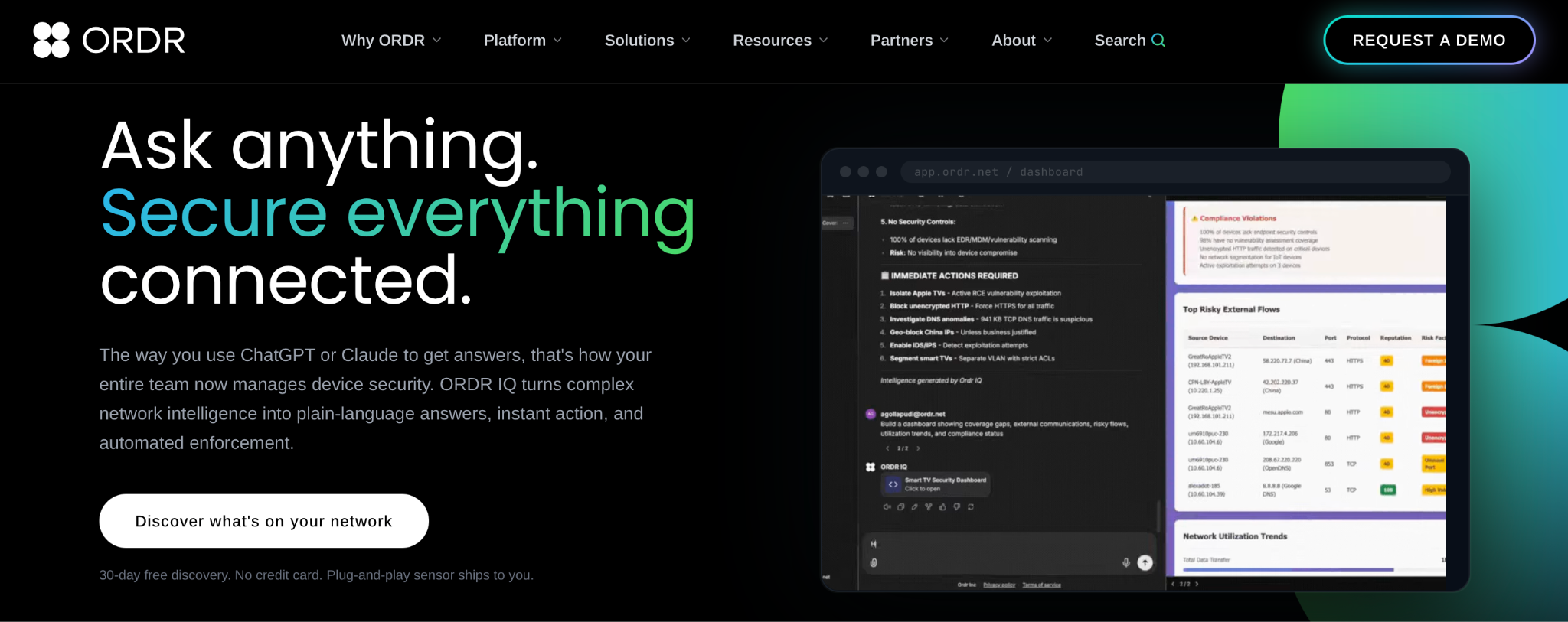This screenshot has width=1568, height=622.
Task: Click the Compliance Violations heading
Action: point(1238,219)
